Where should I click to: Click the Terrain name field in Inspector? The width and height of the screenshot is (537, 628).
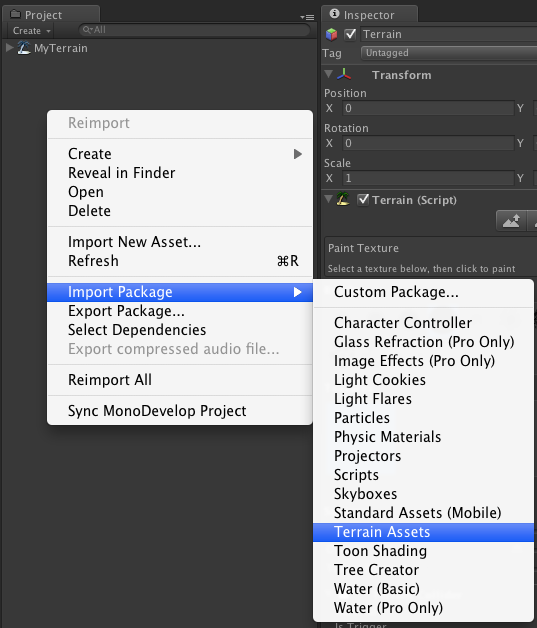tap(449, 34)
